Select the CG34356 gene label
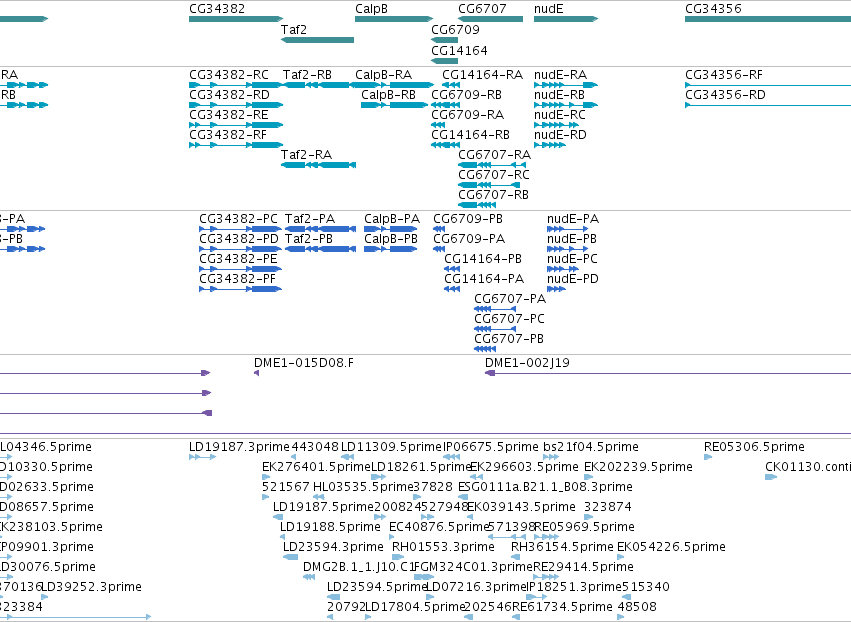 [713, 9]
